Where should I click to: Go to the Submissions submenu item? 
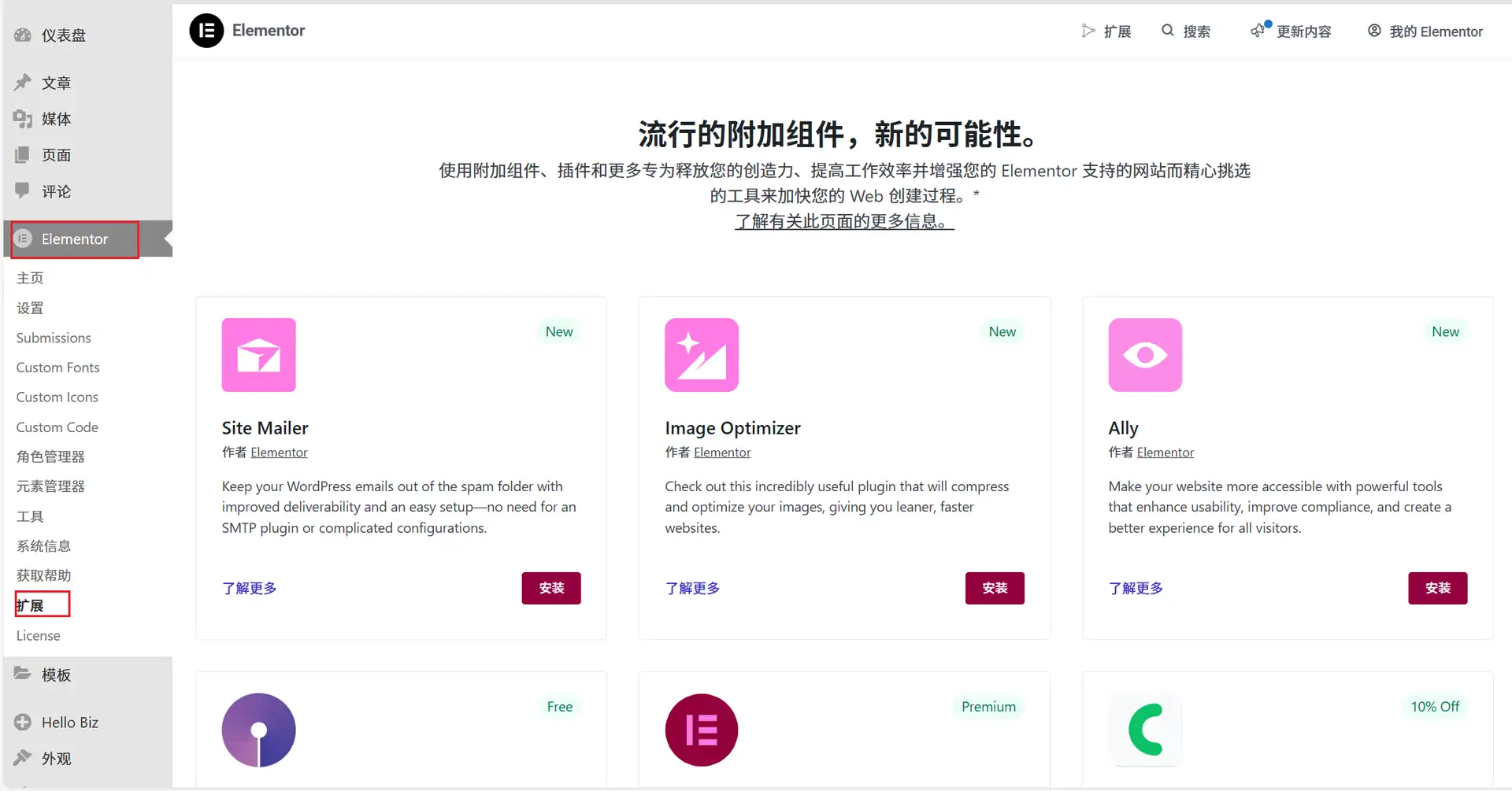tap(54, 338)
